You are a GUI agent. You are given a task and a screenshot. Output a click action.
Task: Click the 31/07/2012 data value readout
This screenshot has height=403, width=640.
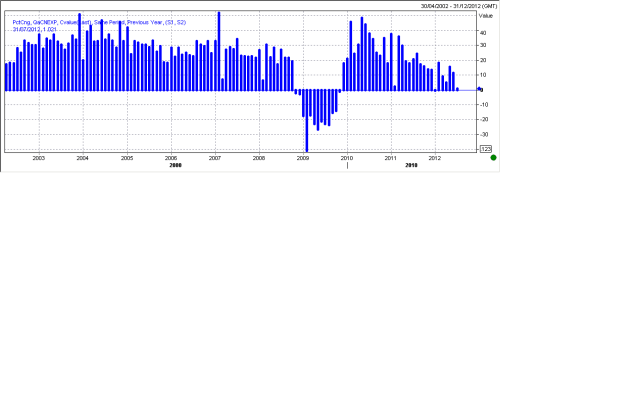coord(31,29)
